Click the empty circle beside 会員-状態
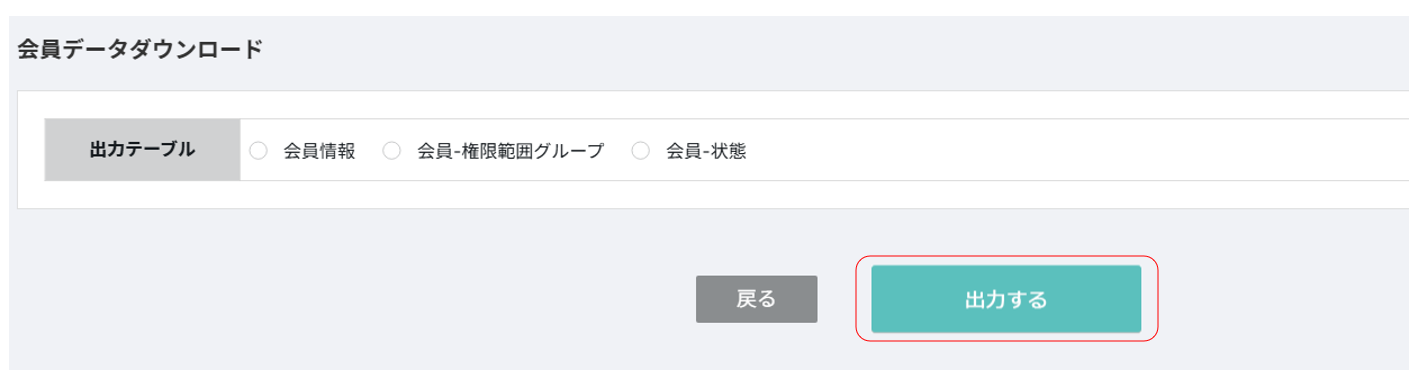The image size is (1417, 381). tap(641, 151)
